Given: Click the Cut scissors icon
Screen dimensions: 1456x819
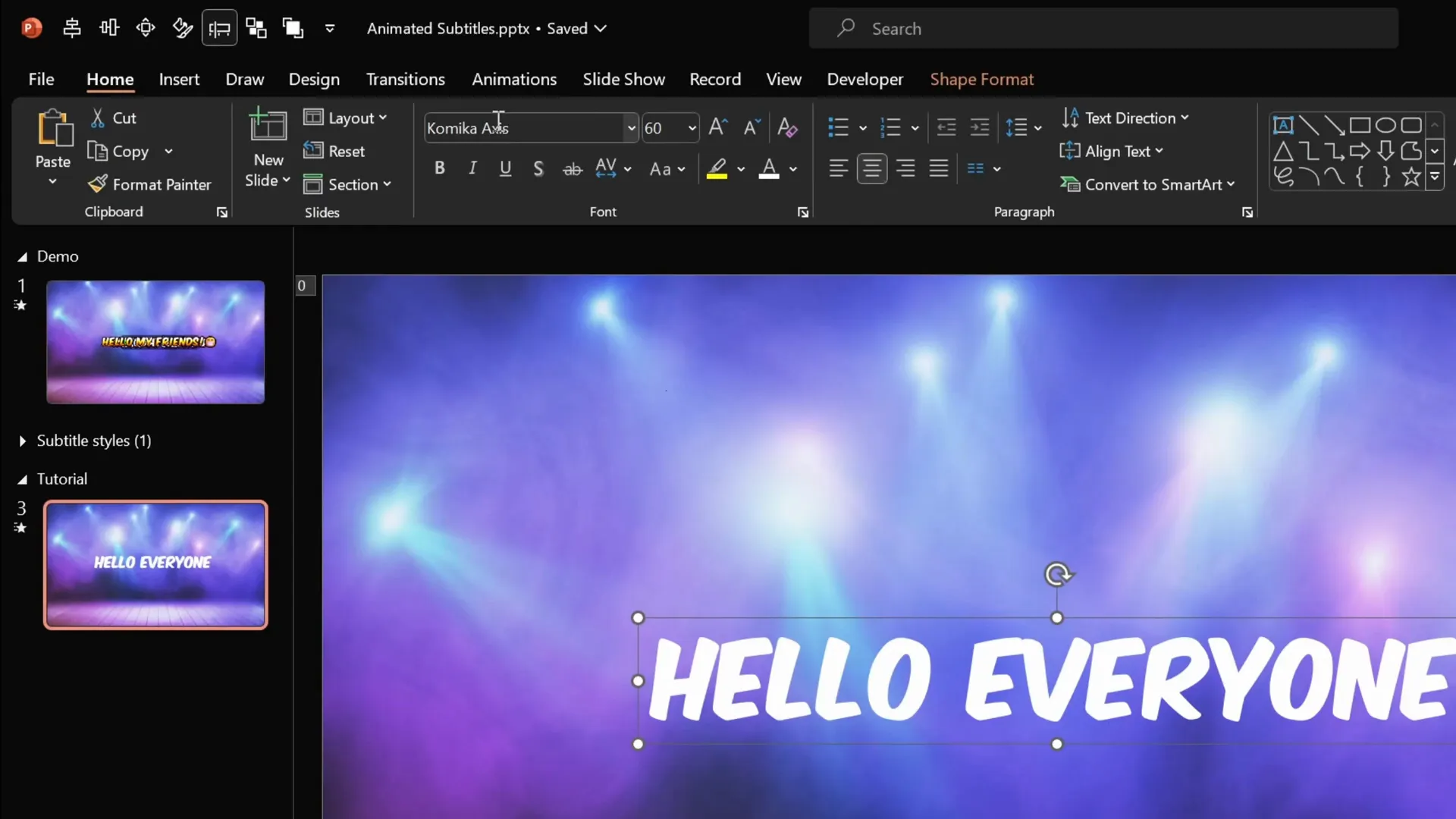Looking at the screenshot, I should 98,118.
